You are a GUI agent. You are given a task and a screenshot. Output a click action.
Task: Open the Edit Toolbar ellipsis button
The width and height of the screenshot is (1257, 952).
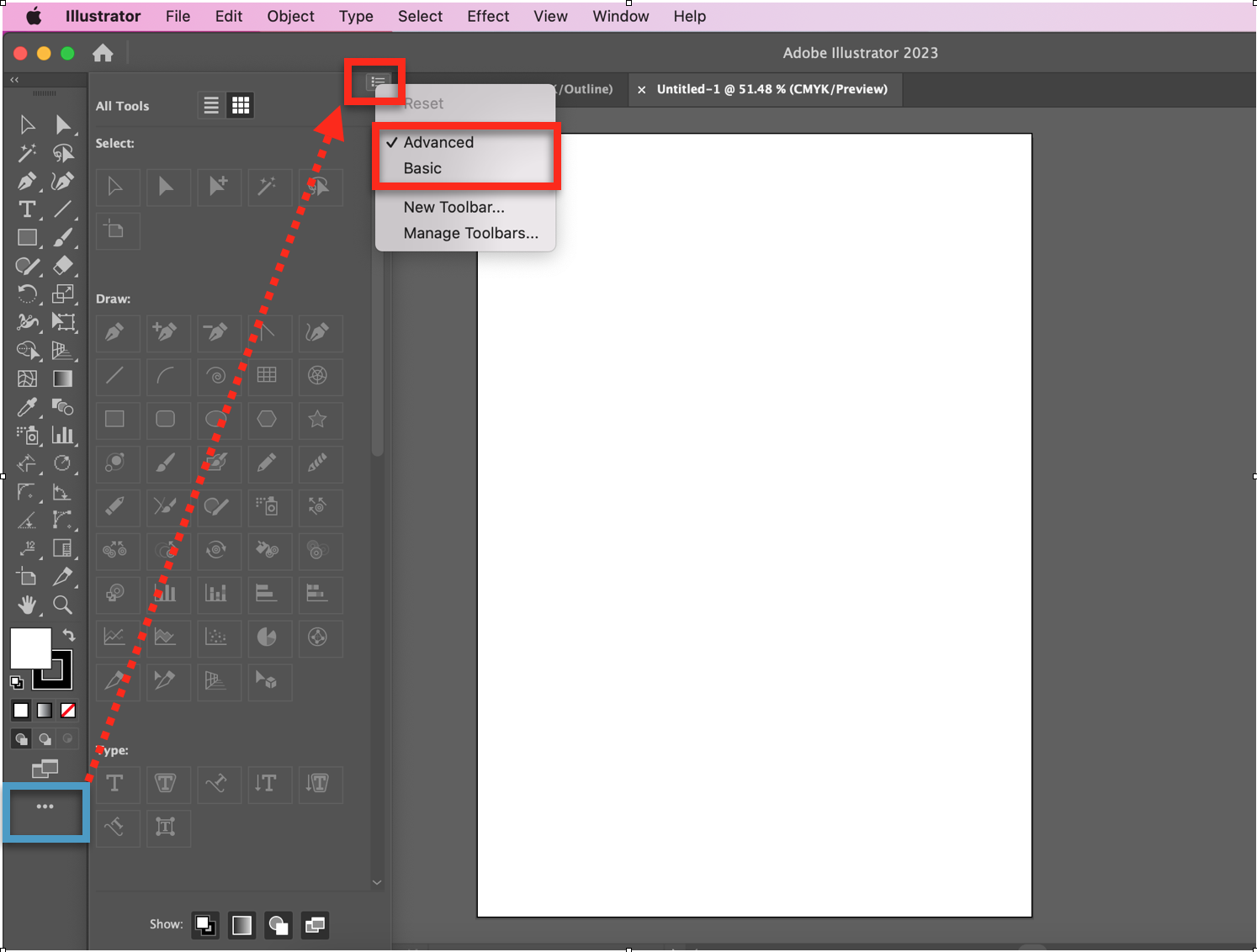(45, 806)
